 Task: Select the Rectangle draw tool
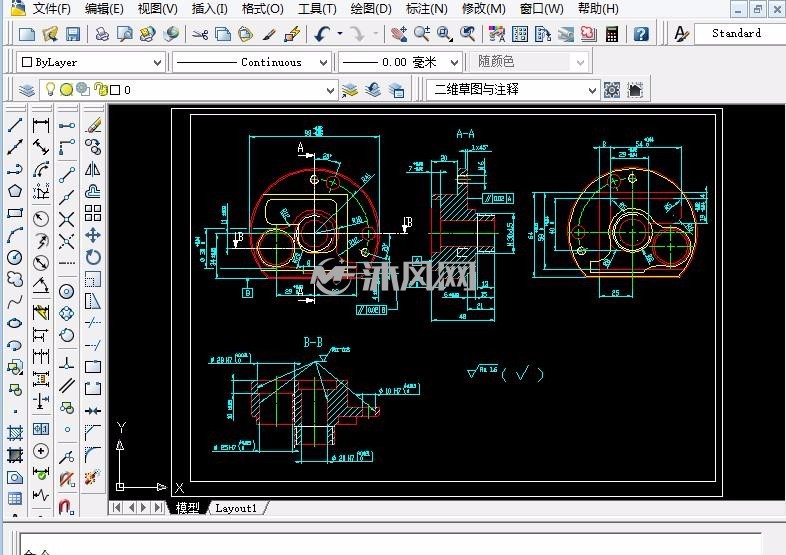click(15, 213)
